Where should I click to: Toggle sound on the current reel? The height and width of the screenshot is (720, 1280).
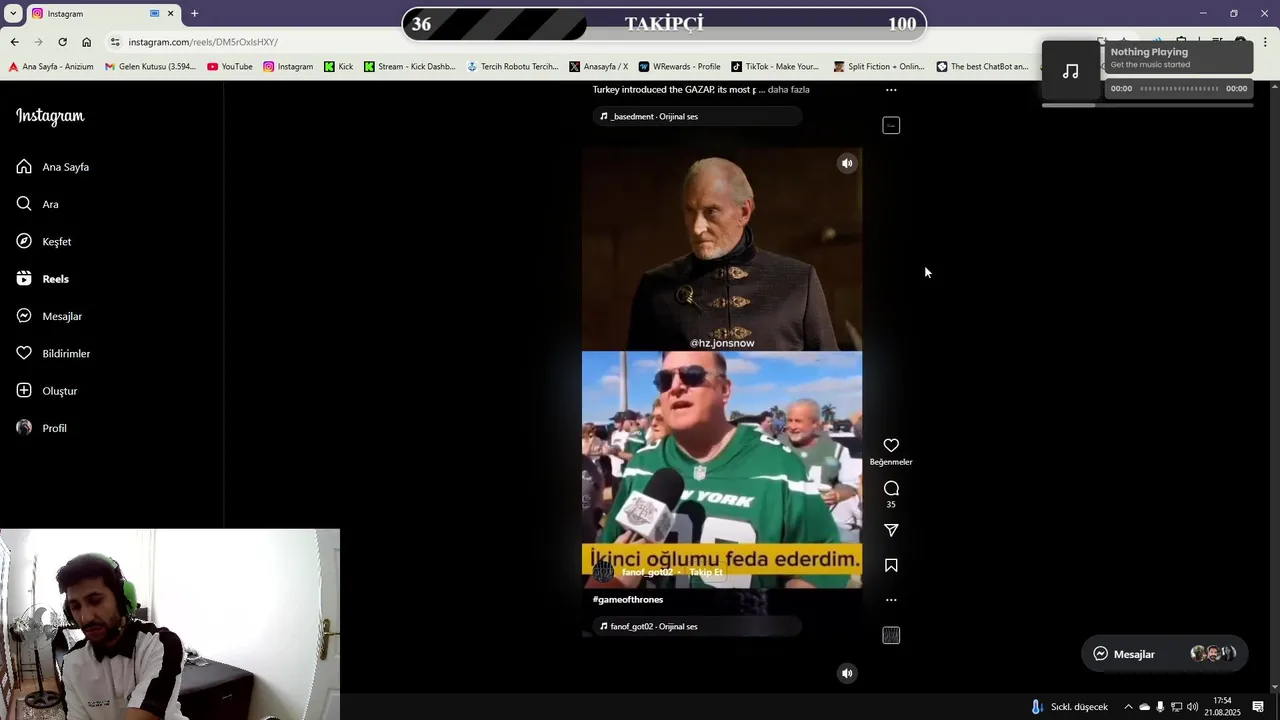tap(847, 163)
